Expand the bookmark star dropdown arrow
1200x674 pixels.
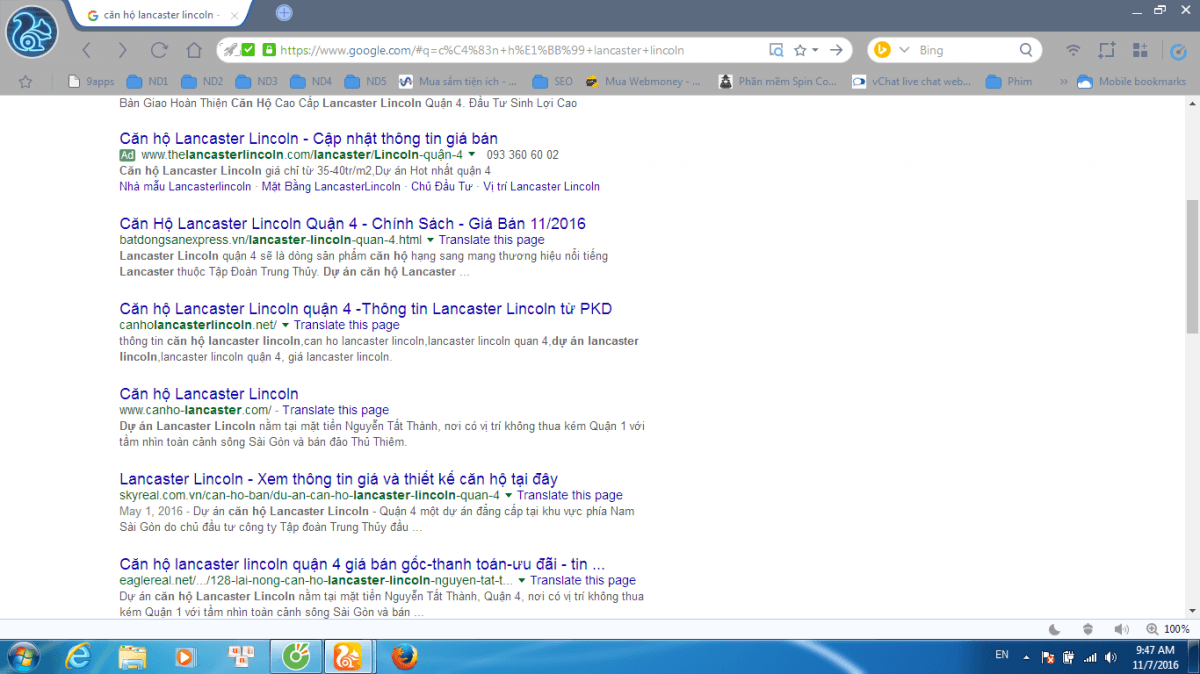[815, 50]
